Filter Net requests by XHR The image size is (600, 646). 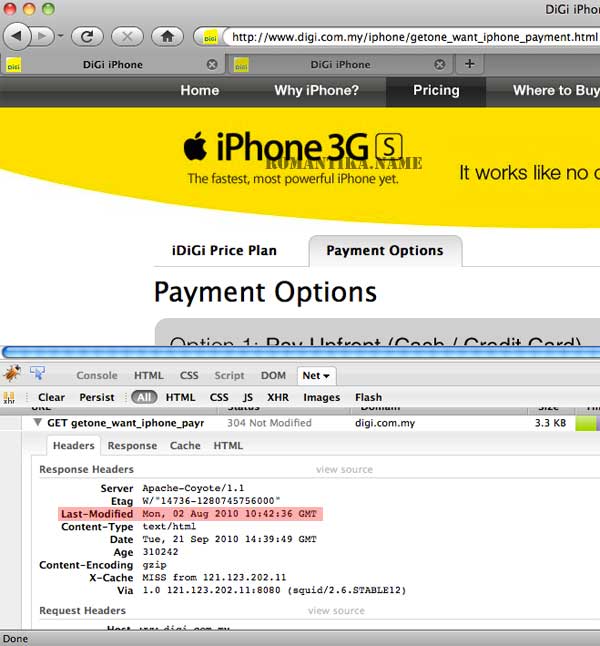[x=278, y=397]
